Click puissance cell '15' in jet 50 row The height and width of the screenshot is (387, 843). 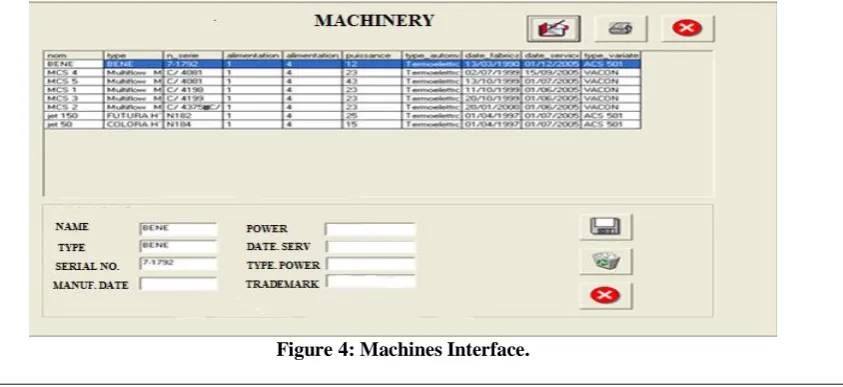pos(372,124)
